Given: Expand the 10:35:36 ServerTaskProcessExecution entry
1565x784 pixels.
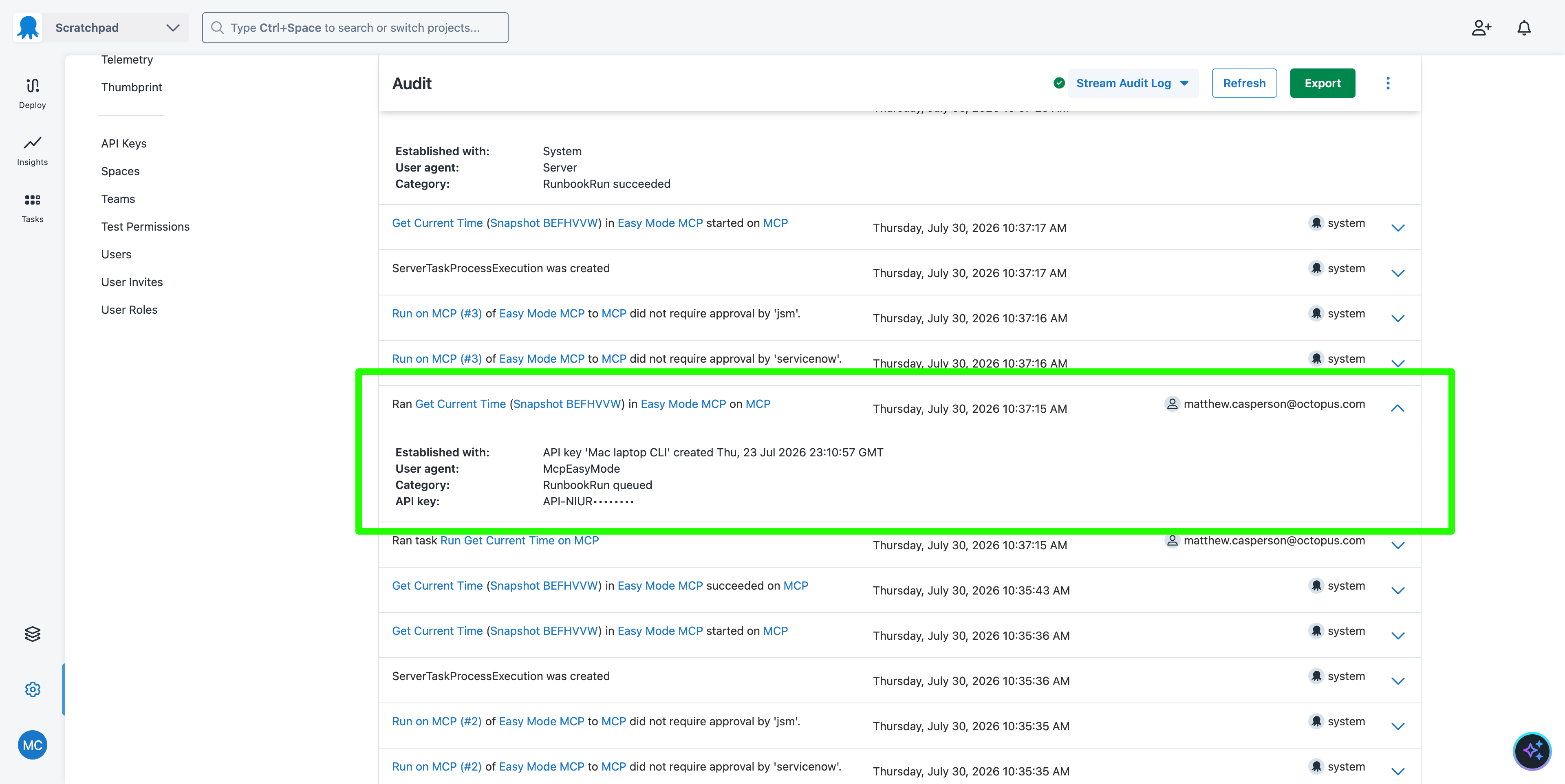Looking at the screenshot, I should point(1397,681).
